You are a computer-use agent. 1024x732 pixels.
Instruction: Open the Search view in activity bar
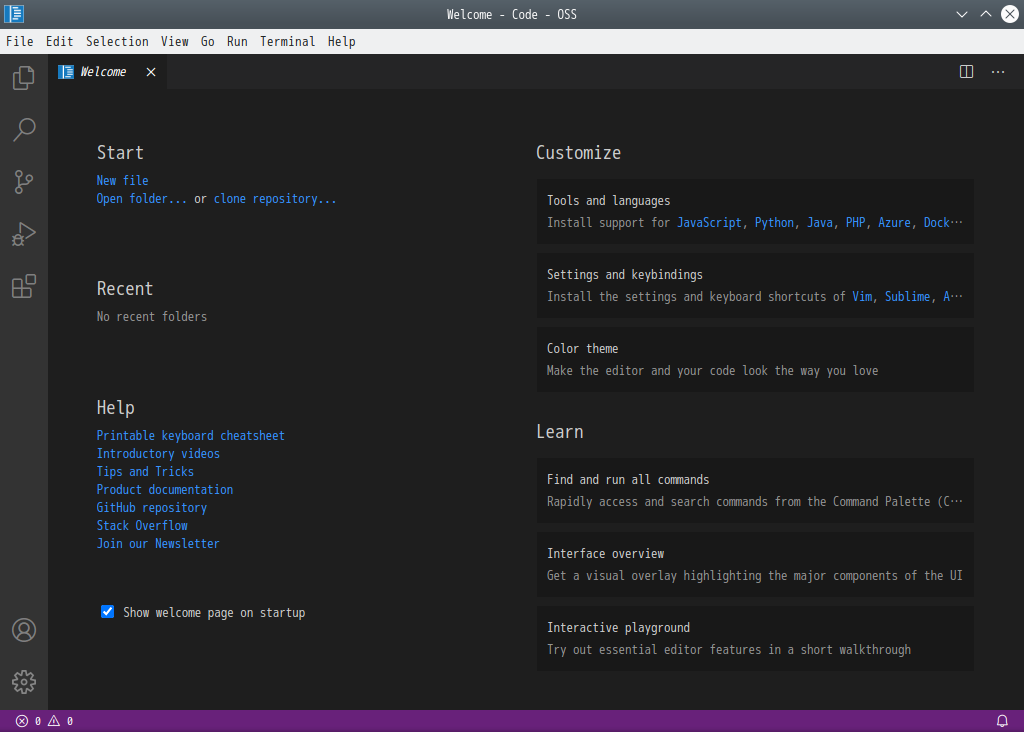pyautogui.click(x=24, y=129)
